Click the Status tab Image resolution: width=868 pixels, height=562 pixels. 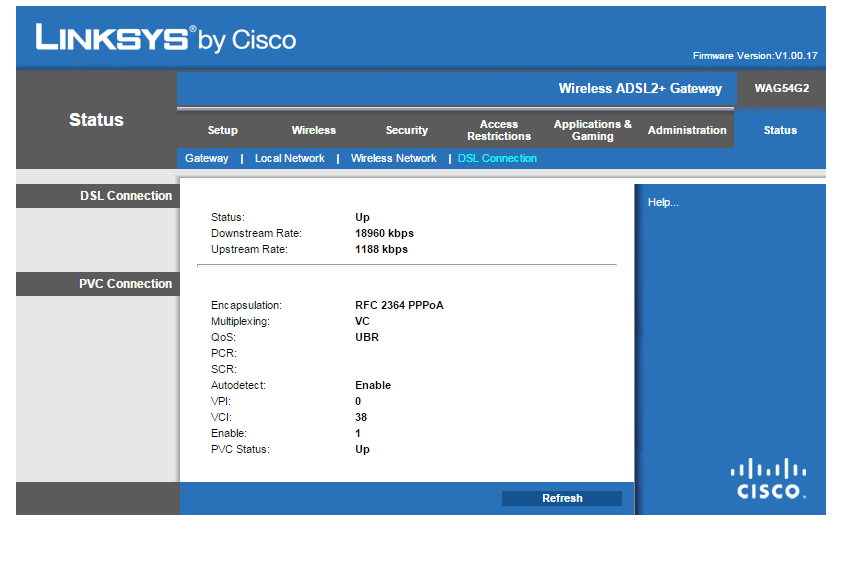coord(781,130)
